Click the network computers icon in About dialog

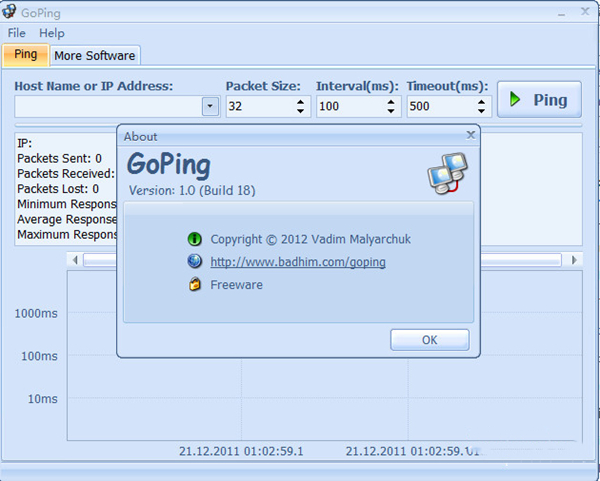coord(447,172)
